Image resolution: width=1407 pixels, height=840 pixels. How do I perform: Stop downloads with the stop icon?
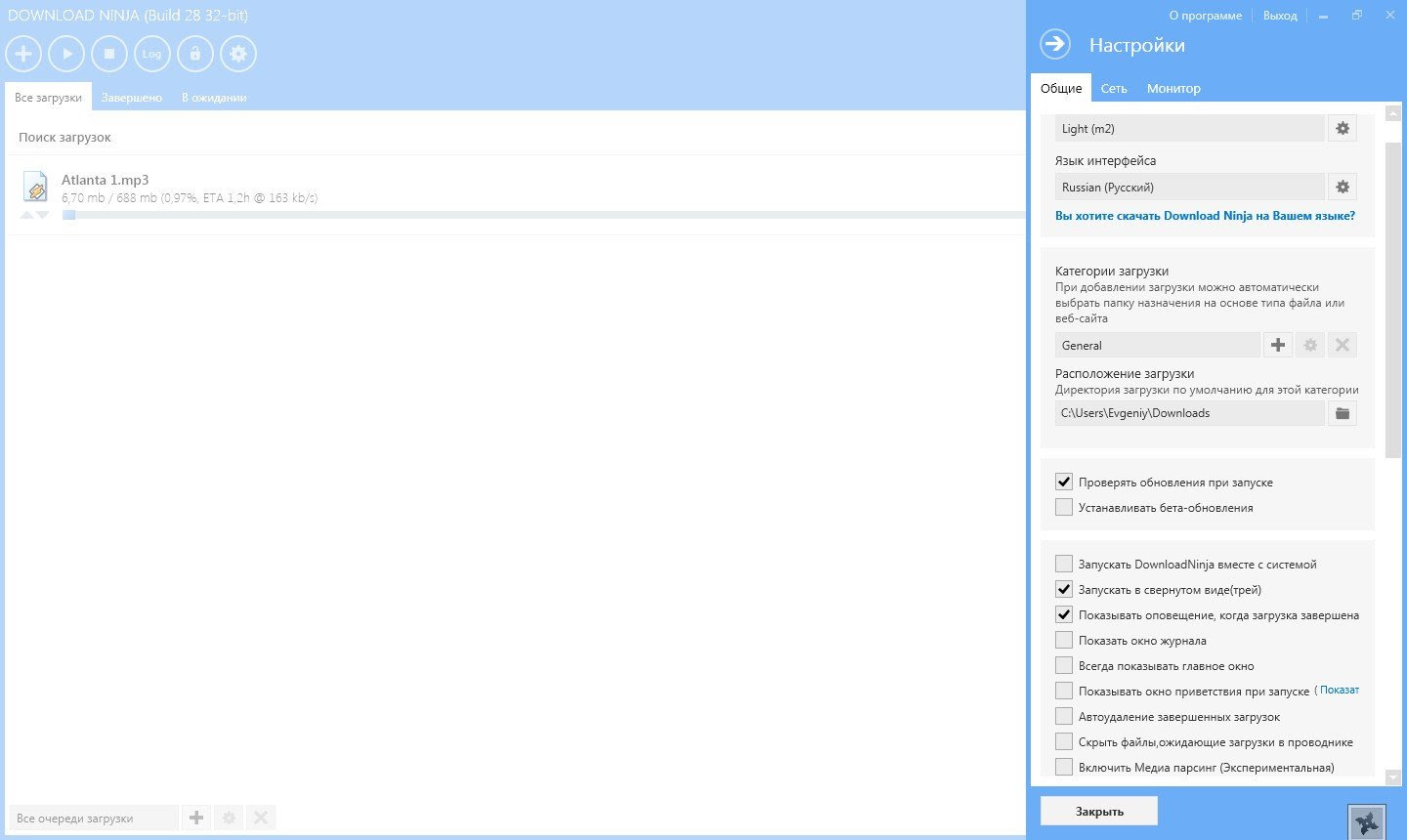point(109,54)
